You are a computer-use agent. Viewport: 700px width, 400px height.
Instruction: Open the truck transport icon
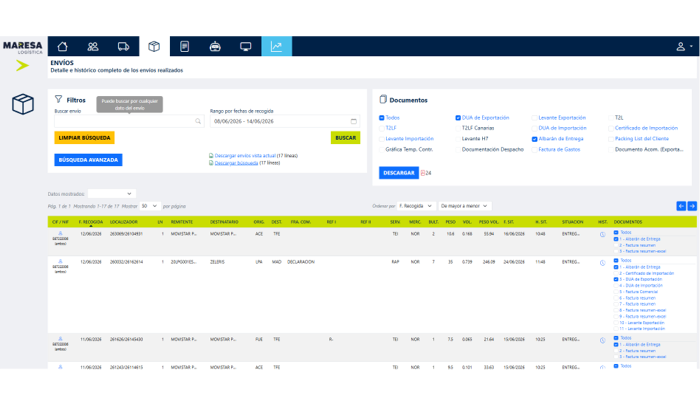click(x=124, y=46)
